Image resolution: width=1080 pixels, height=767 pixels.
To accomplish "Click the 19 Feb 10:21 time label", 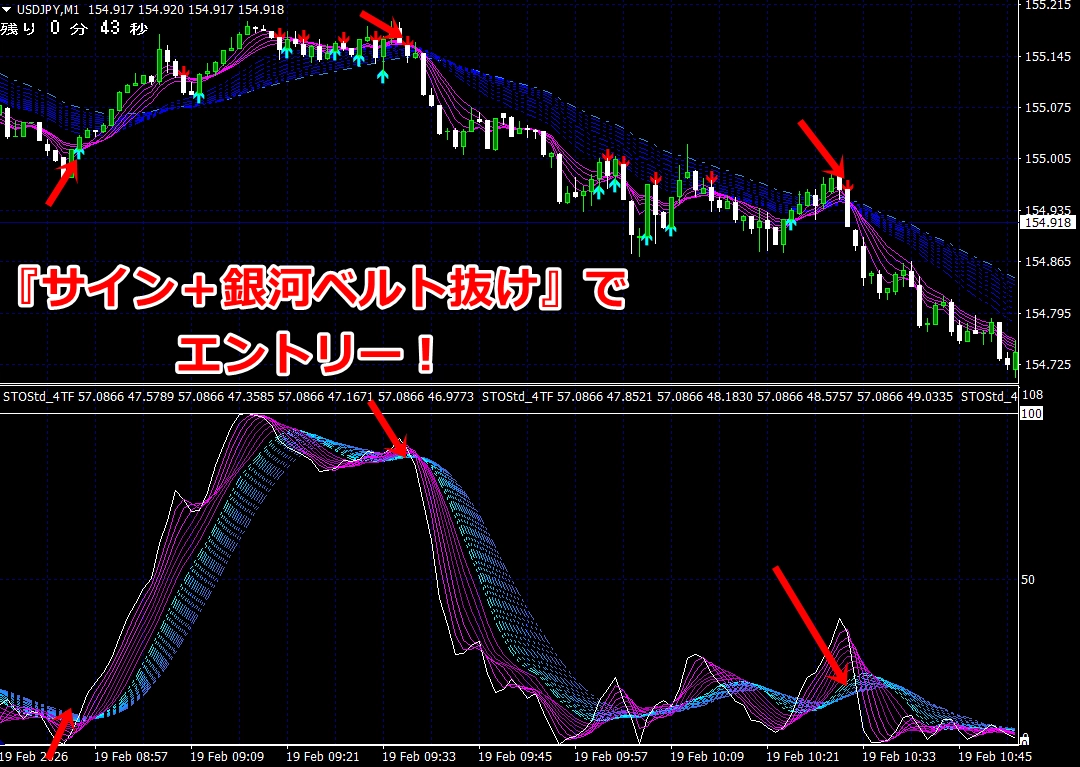I will (x=802, y=757).
